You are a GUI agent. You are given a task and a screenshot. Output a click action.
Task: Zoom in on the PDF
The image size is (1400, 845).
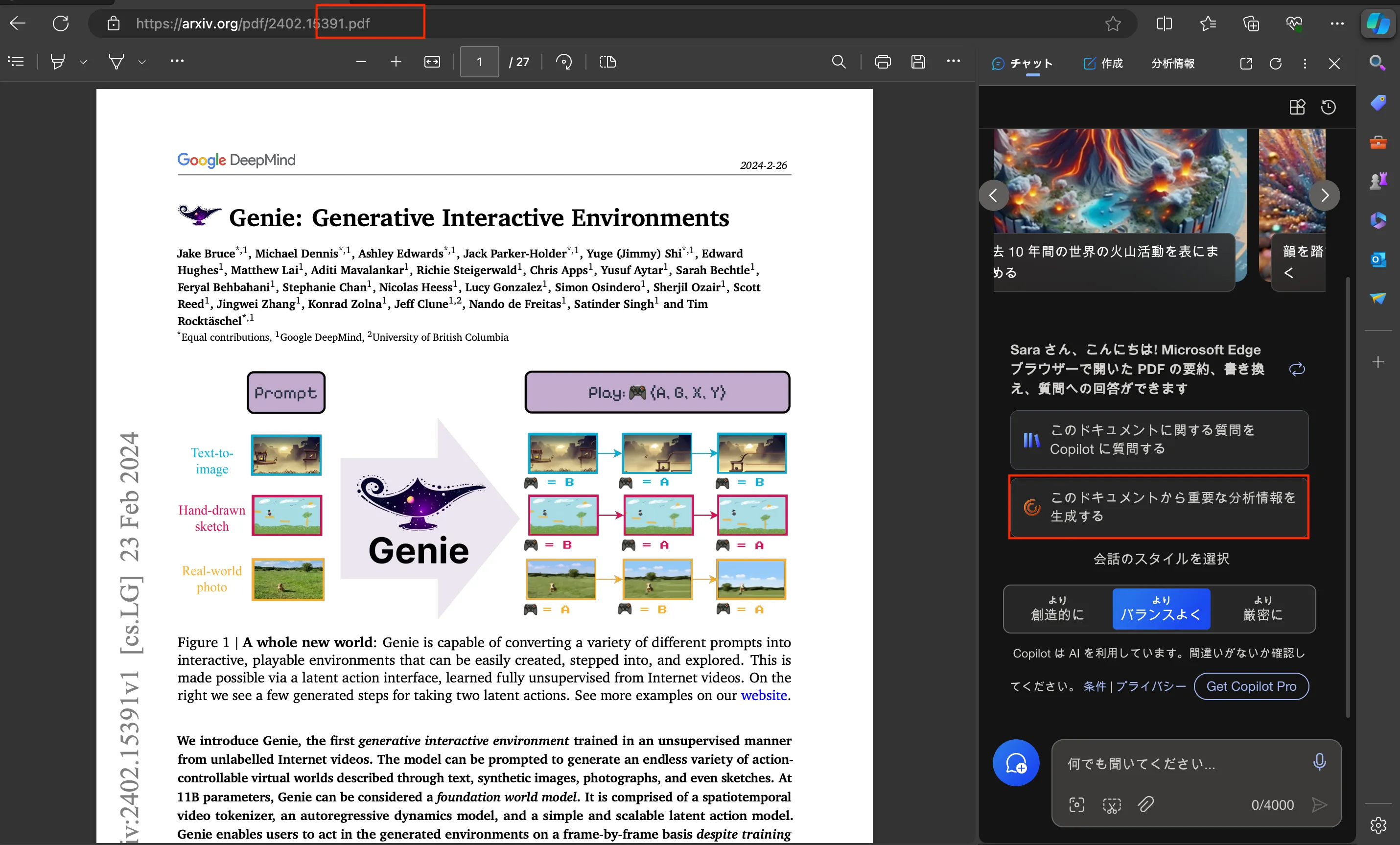pos(396,61)
